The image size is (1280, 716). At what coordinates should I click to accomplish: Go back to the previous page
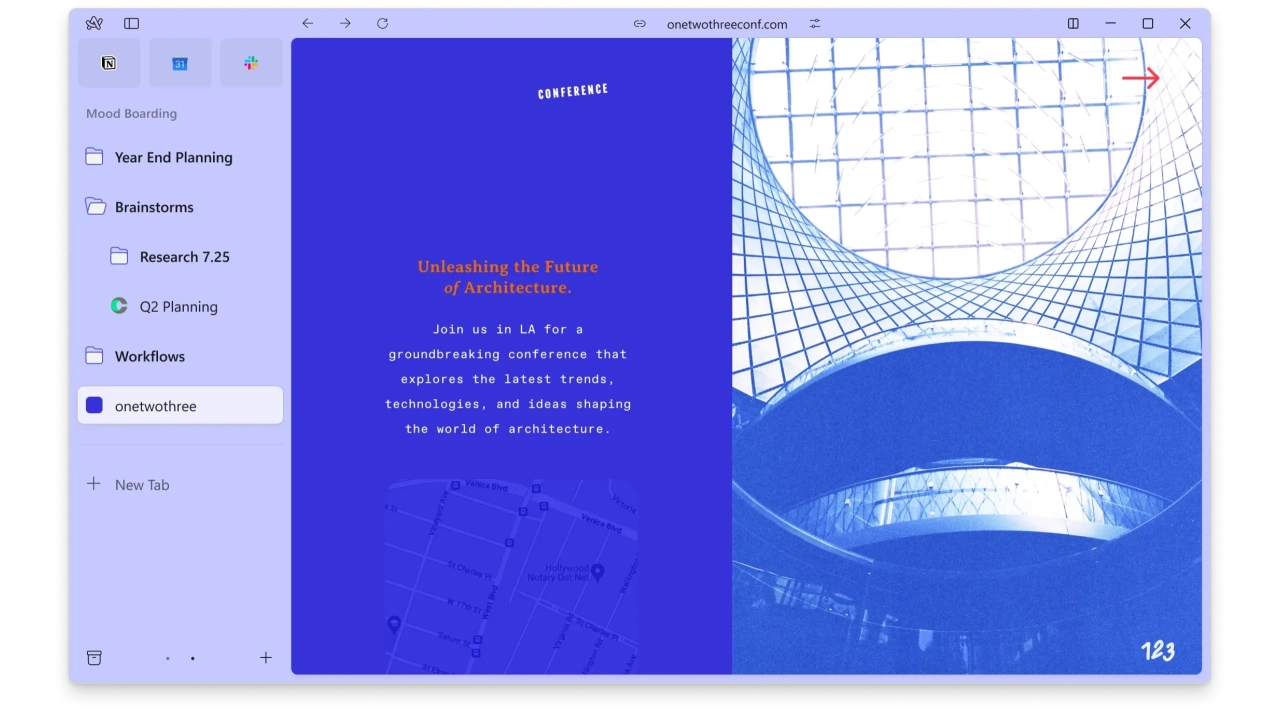[x=308, y=23]
